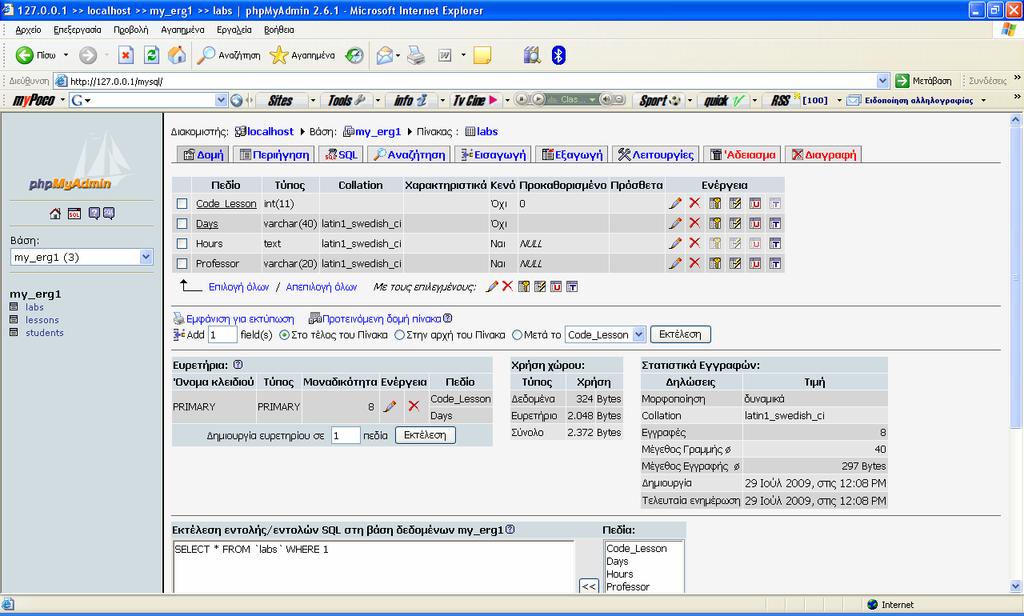Open the Αρχείο menu

tap(28, 30)
